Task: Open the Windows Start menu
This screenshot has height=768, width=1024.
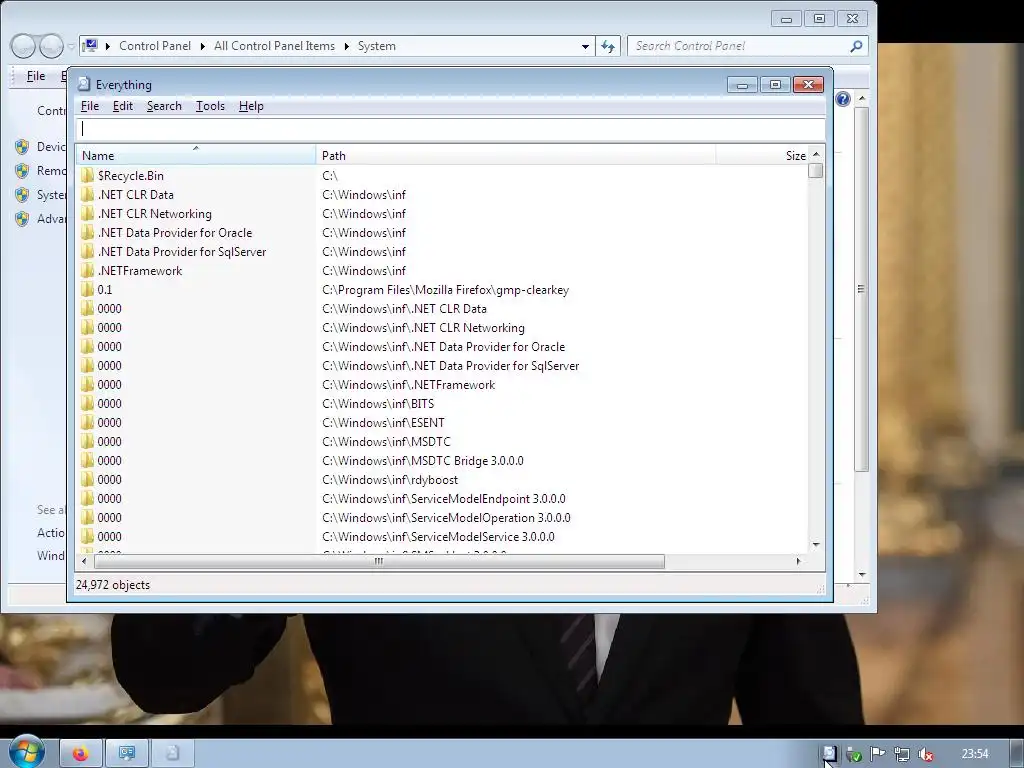Action: [x=26, y=752]
